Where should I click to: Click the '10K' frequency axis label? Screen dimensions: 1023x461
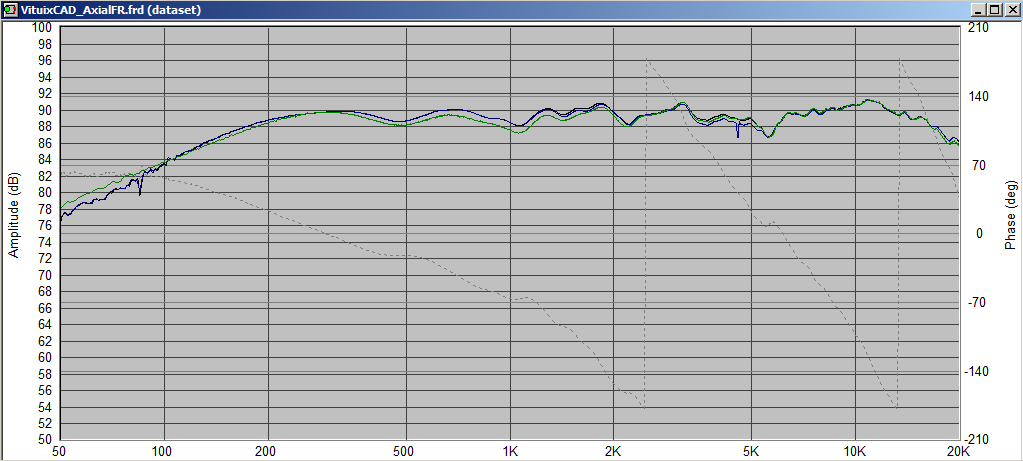point(855,451)
